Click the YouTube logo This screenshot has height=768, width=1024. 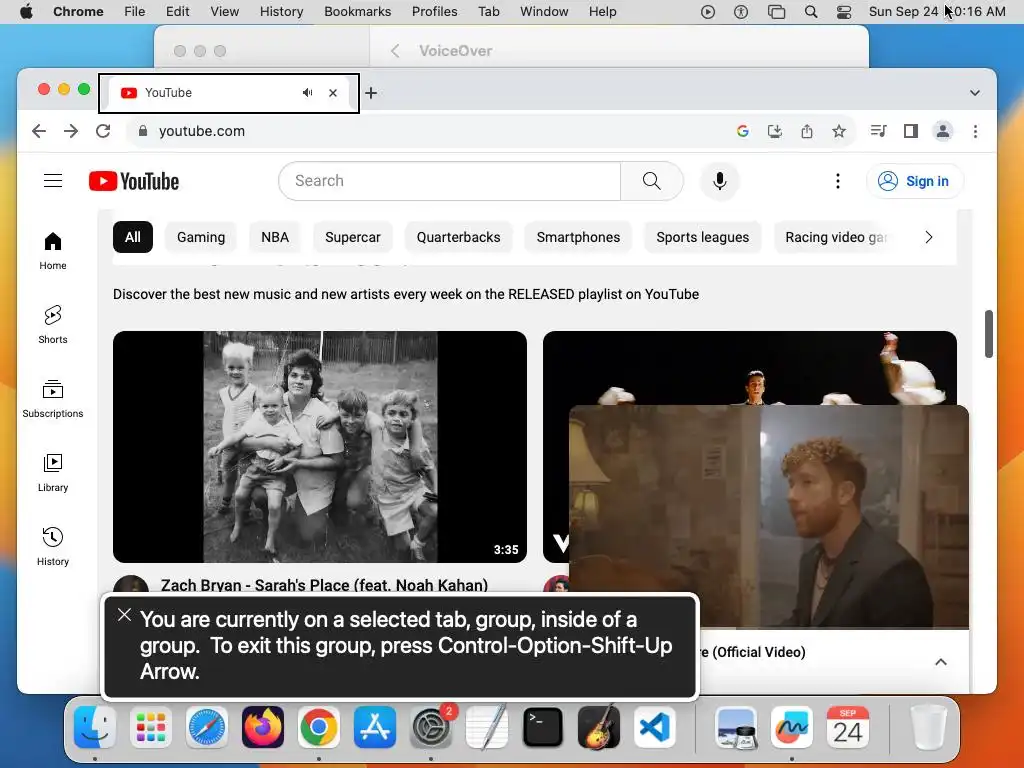click(134, 181)
